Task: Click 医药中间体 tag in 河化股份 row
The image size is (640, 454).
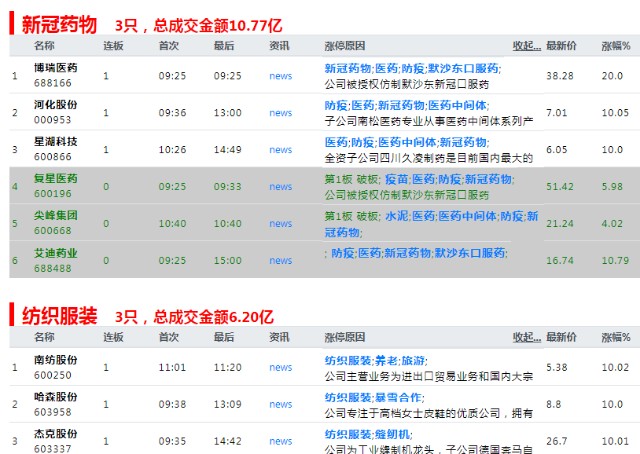Action: click(x=457, y=105)
